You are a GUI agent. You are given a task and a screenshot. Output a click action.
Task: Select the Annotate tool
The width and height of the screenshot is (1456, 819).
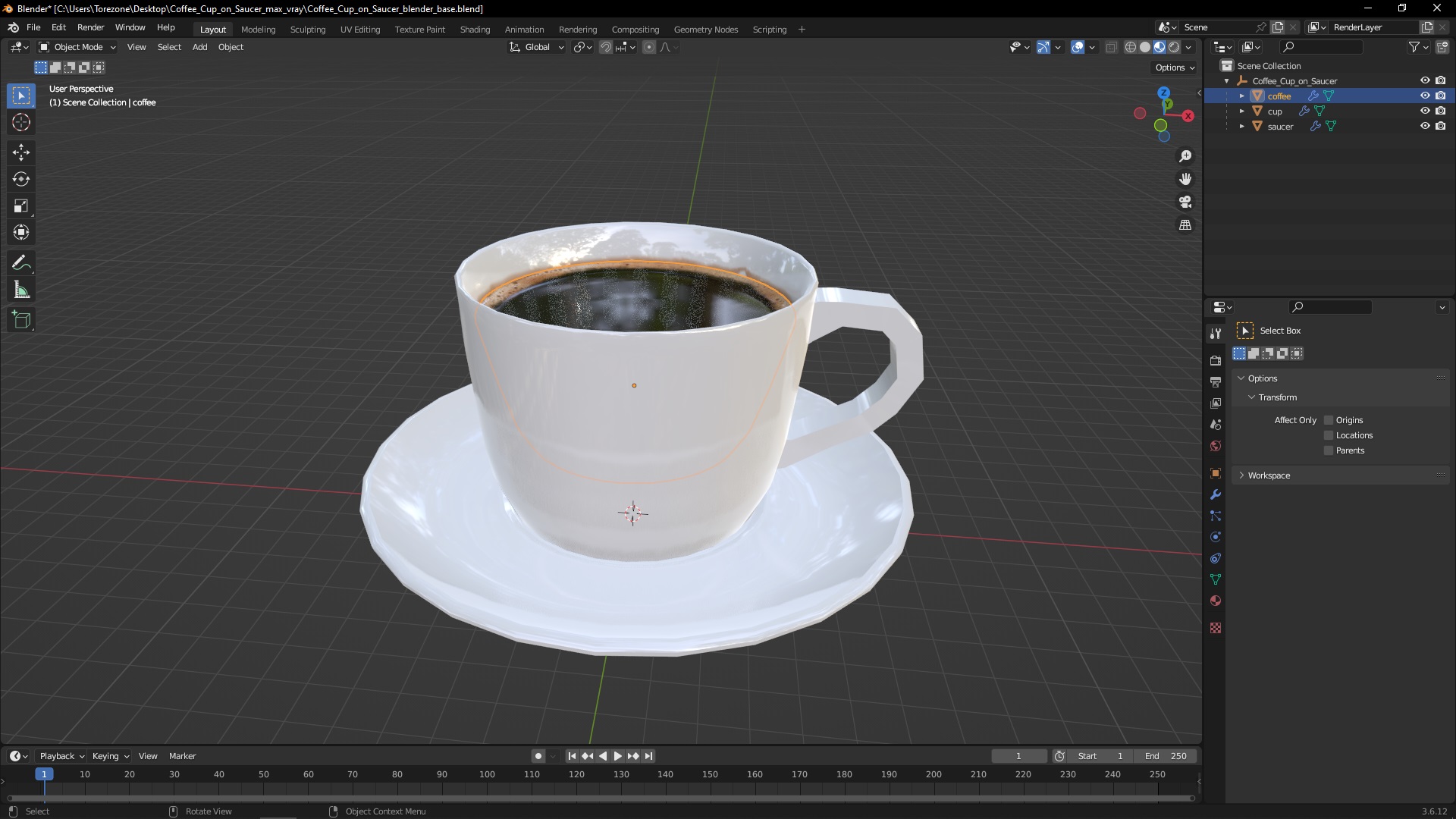point(21,263)
